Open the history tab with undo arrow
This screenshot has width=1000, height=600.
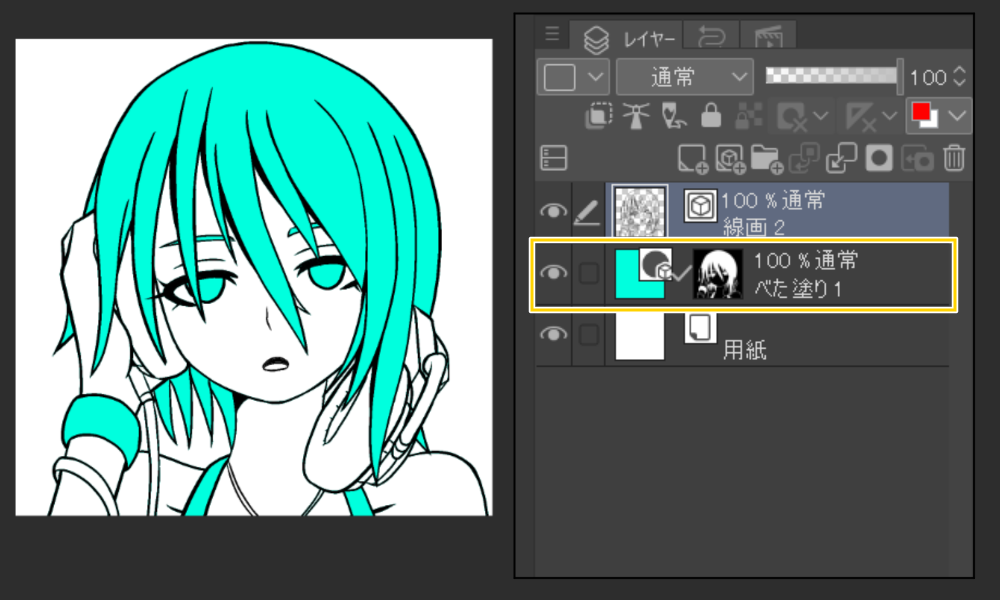click(711, 37)
